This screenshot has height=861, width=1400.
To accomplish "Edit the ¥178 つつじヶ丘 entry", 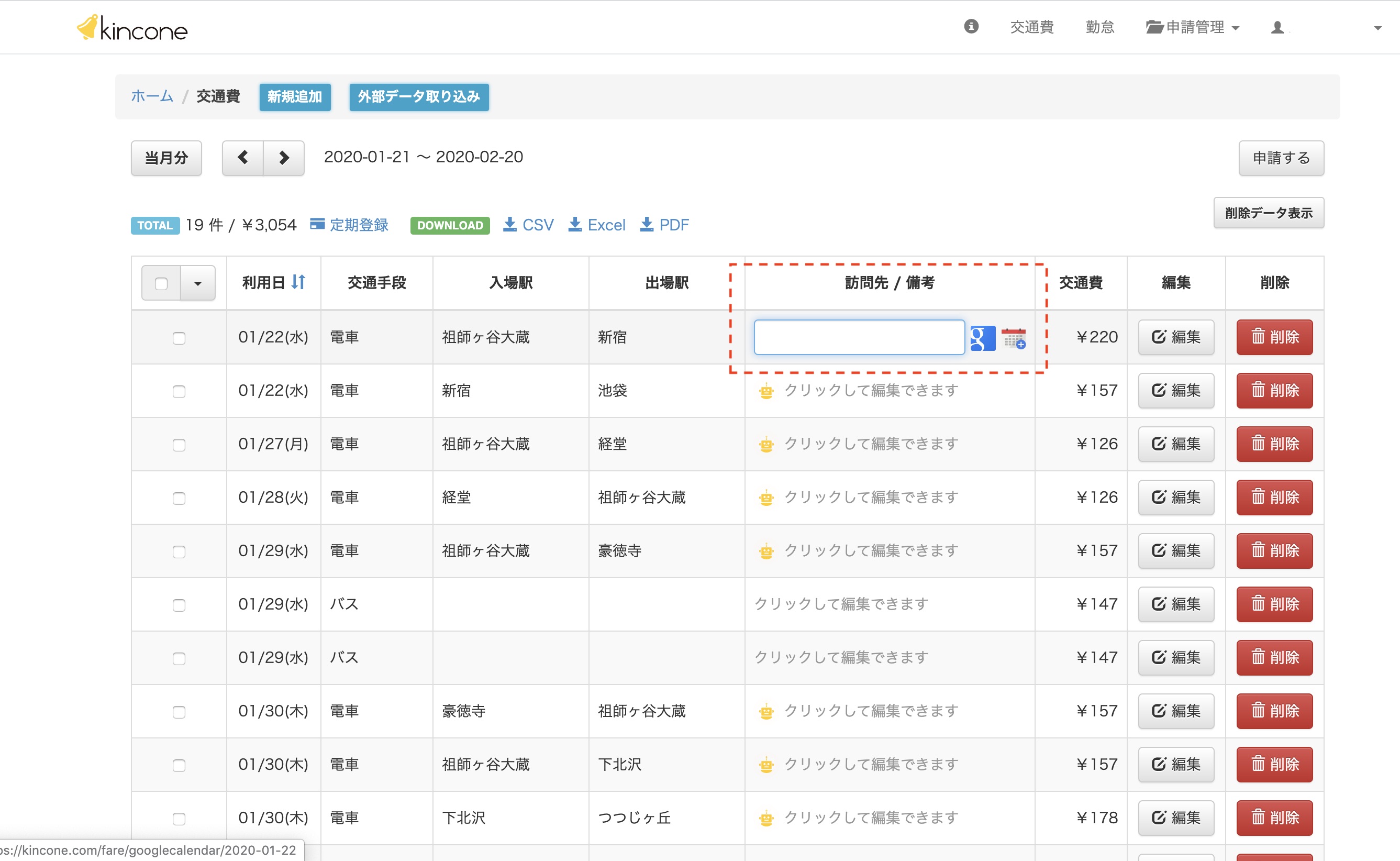I will (x=1176, y=818).
